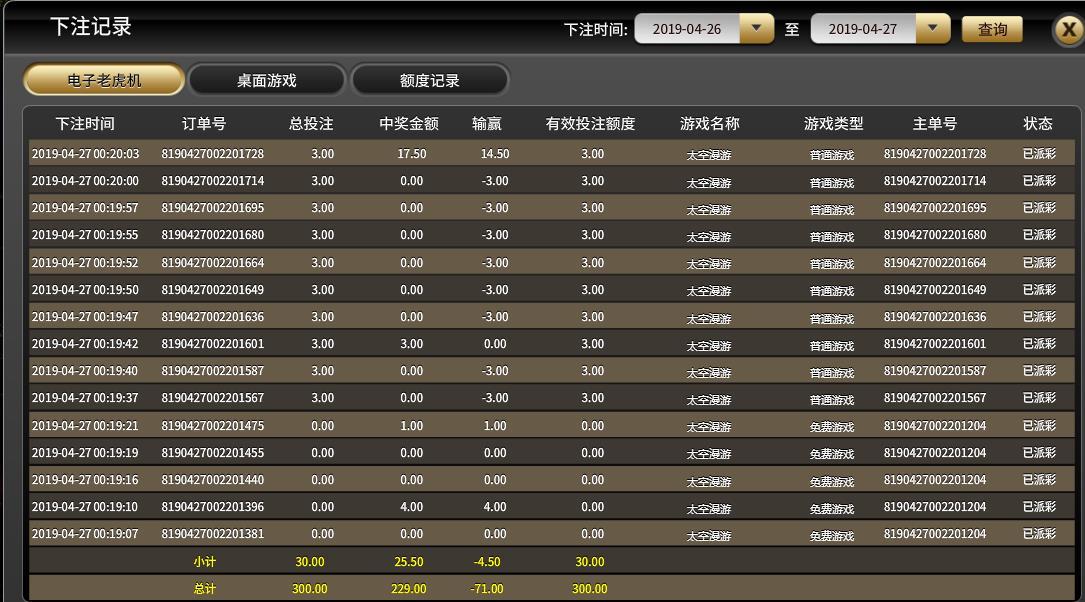
Task: Click the 主单号 column header
Action: (935, 124)
